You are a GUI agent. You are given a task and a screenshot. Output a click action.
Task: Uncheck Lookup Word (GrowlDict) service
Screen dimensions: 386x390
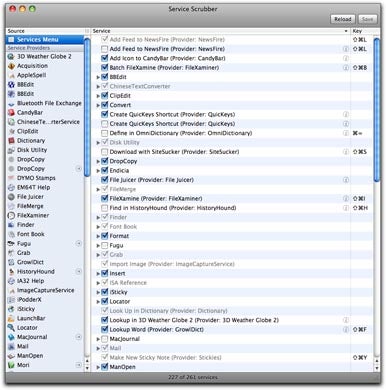[x=104, y=329]
